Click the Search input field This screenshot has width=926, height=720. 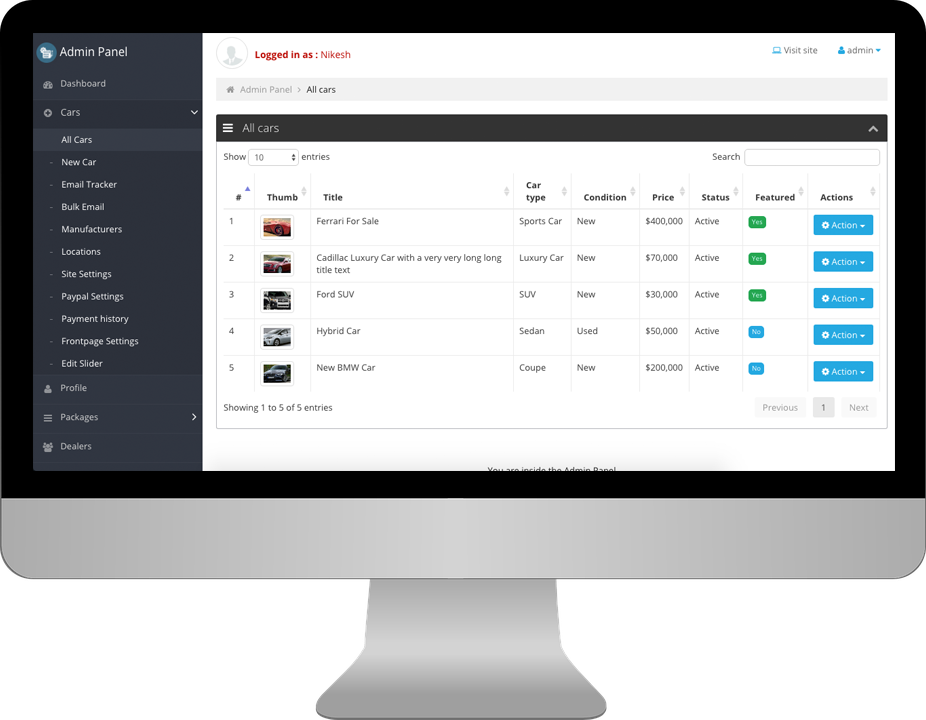[x=812, y=157]
